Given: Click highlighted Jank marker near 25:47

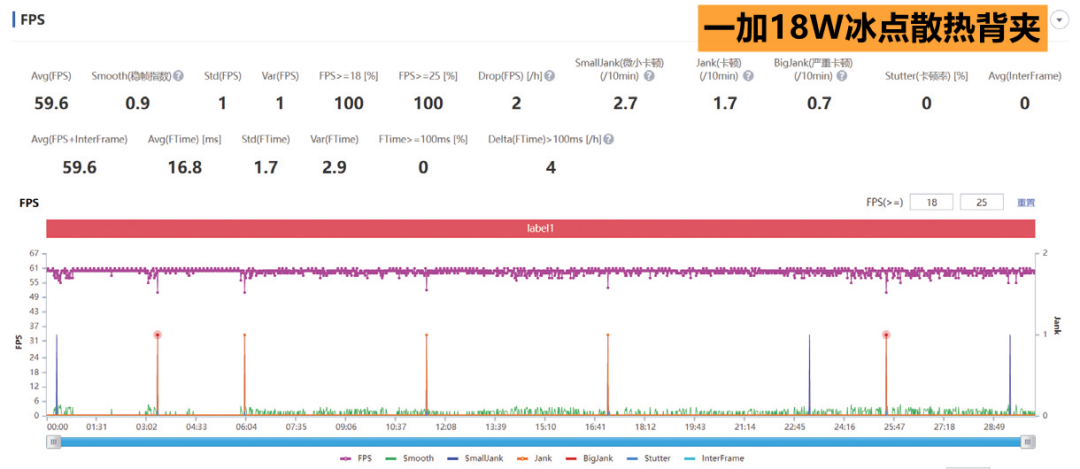Looking at the screenshot, I should [x=886, y=335].
